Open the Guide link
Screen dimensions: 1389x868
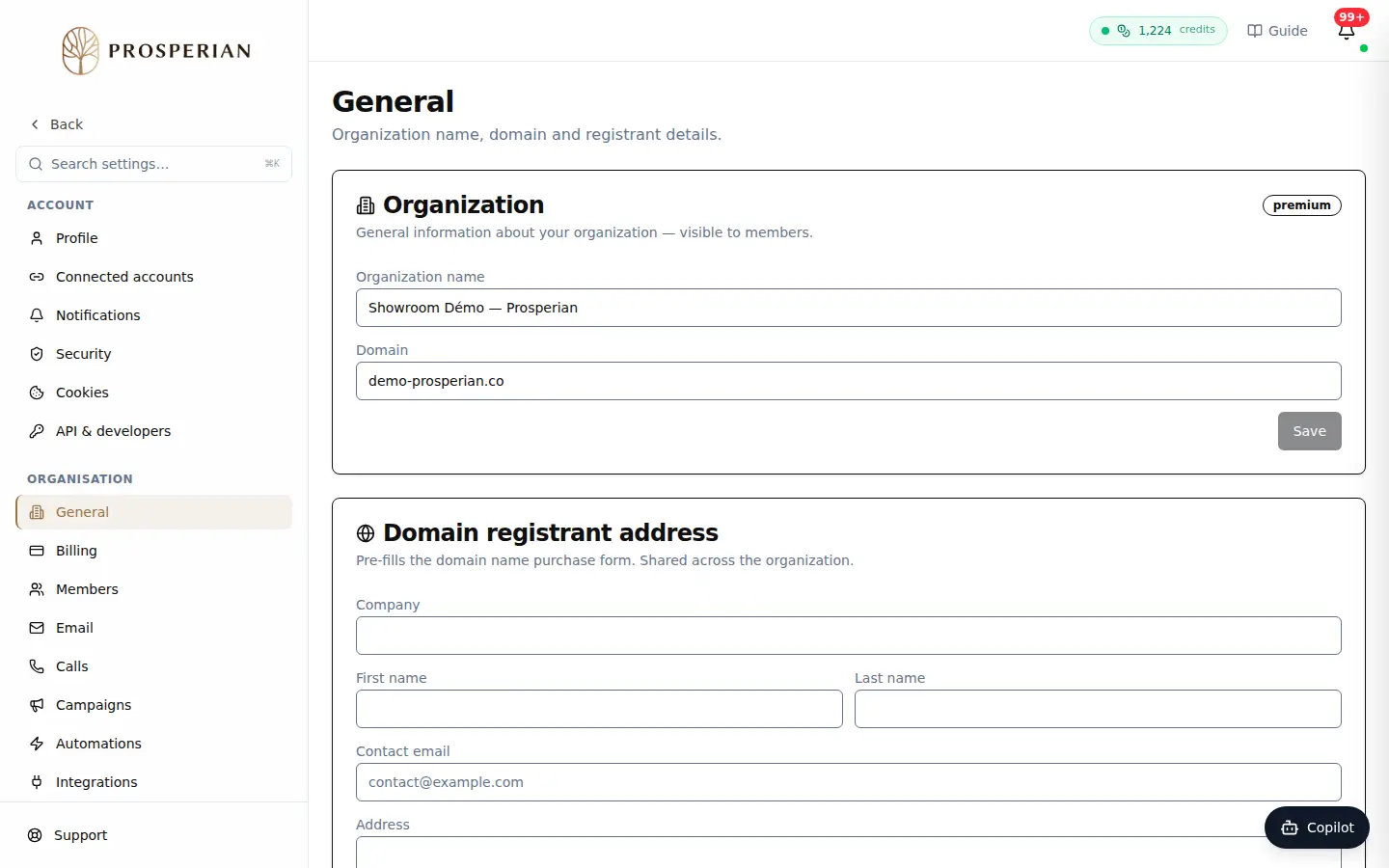pos(1277,31)
